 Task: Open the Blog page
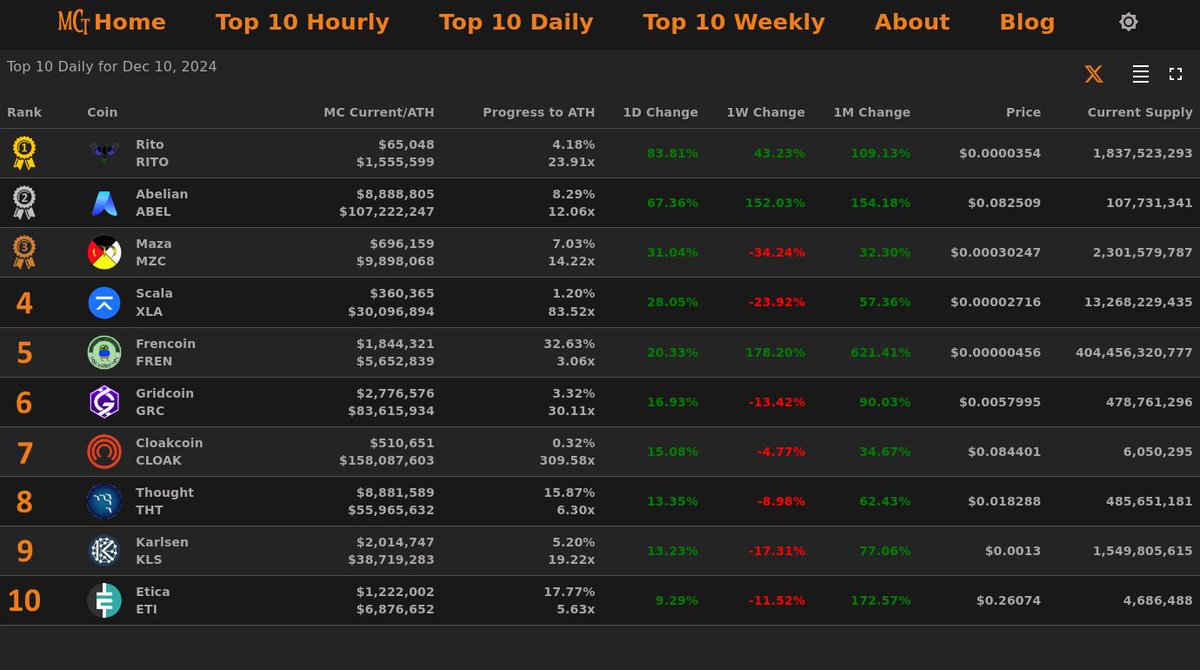pos(1027,22)
